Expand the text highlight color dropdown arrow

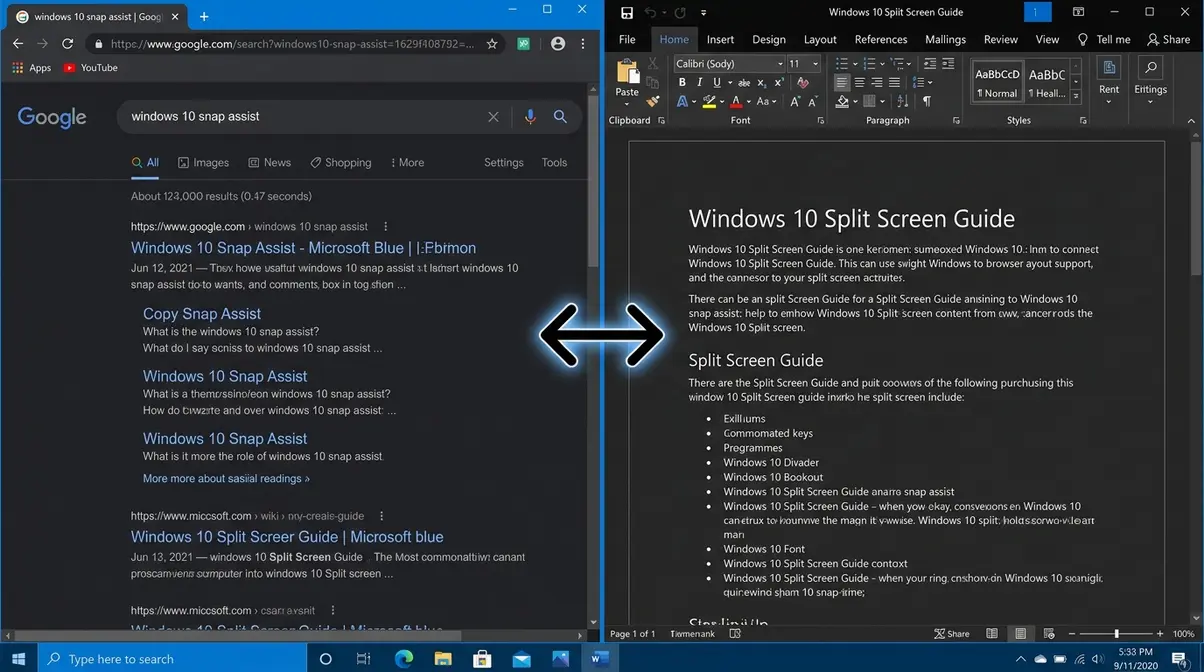[722, 101]
